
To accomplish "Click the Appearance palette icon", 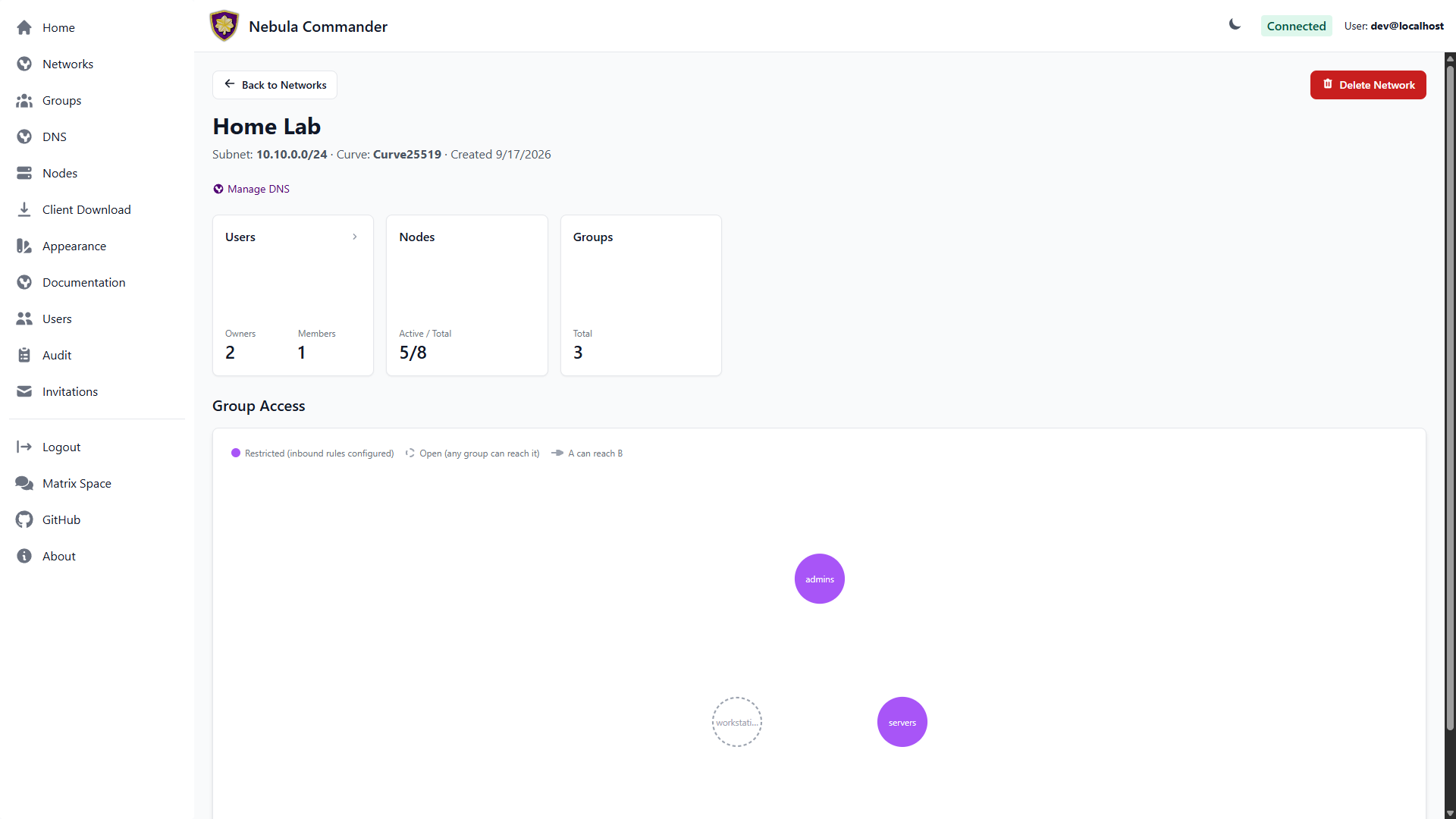I will 24,246.
